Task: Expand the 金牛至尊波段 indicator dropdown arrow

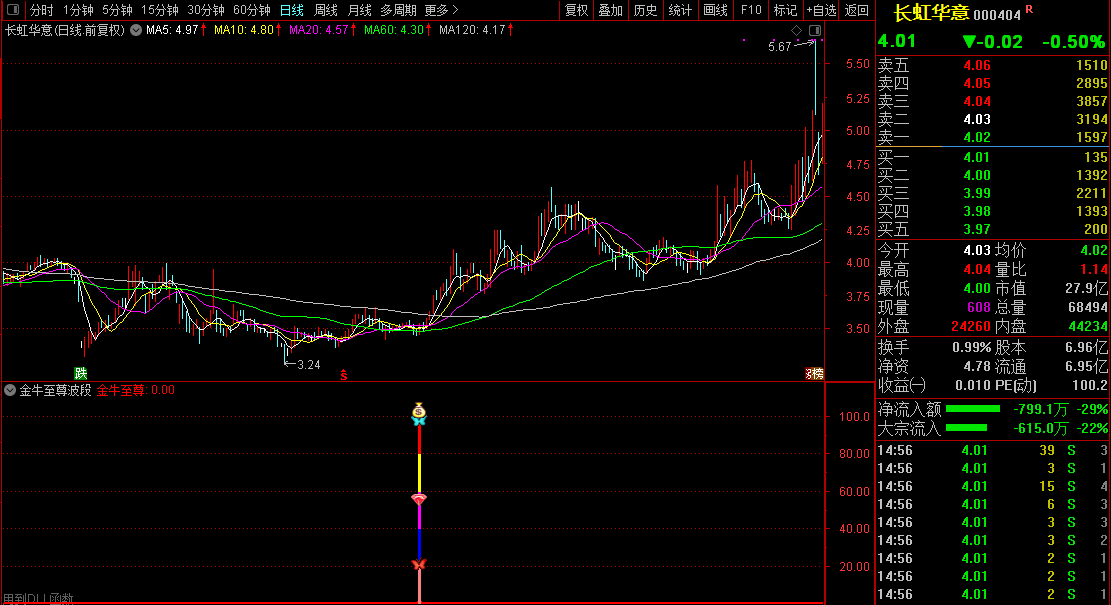Action: [x=10, y=391]
